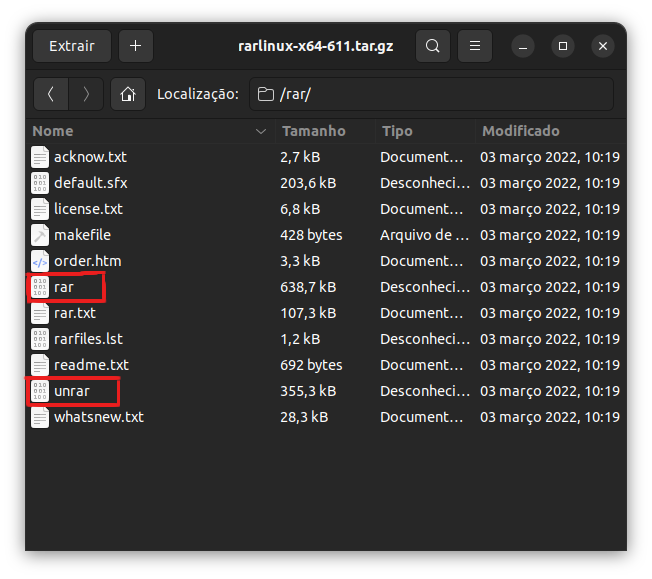Click the /rar/ location field
This screenshot has height=579, width=652.
(x=431, y=94)
